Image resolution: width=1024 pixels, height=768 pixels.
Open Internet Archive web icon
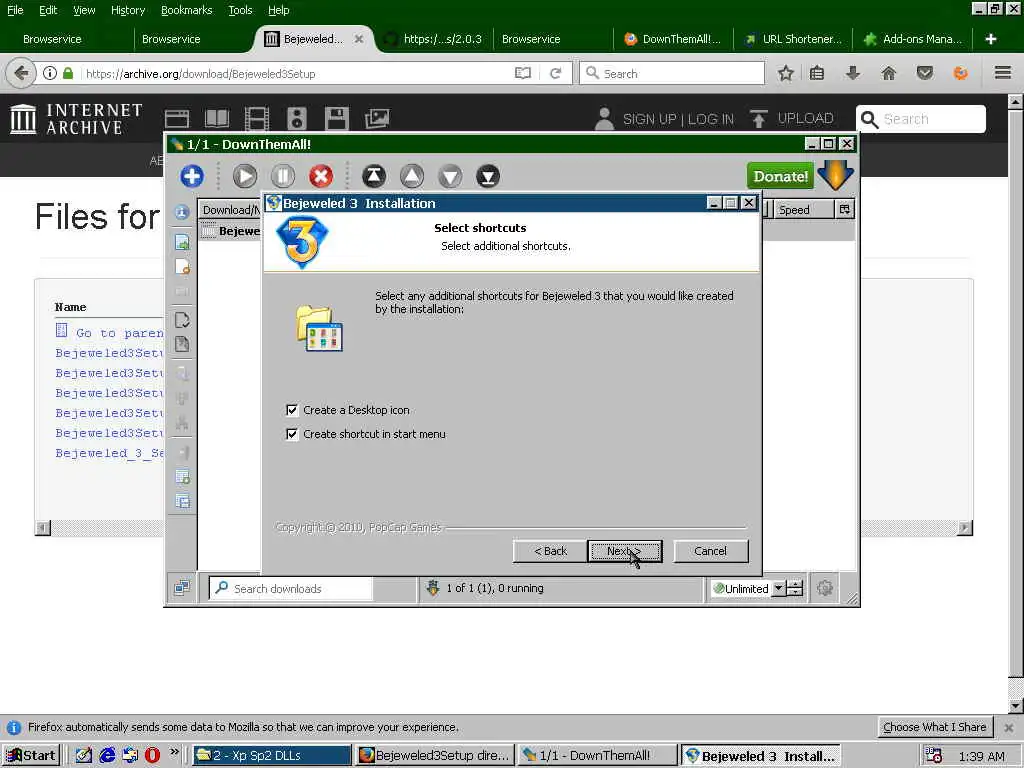click(x=177, y=118)
